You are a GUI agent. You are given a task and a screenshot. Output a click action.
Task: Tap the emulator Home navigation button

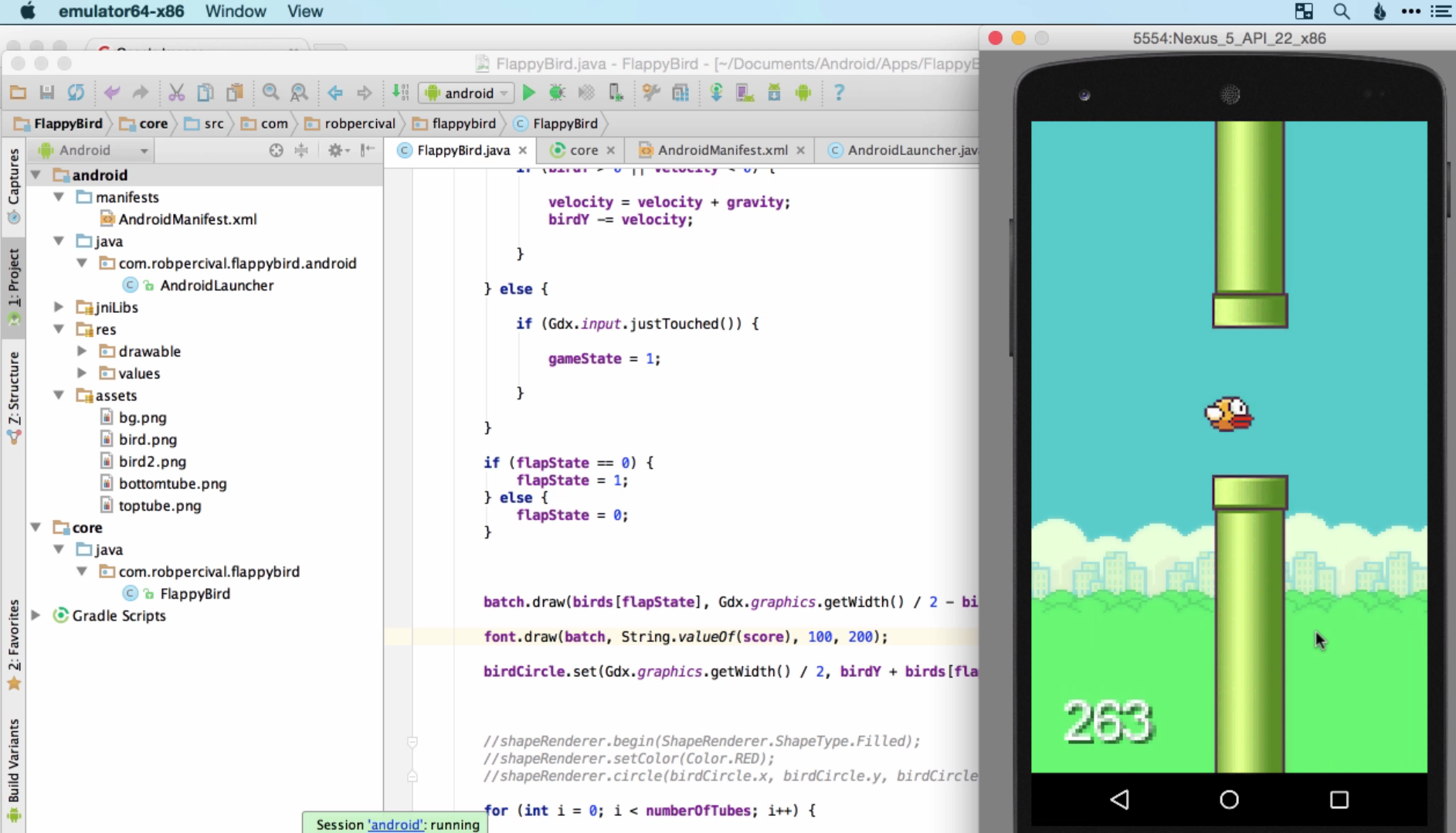point(1229,799)
